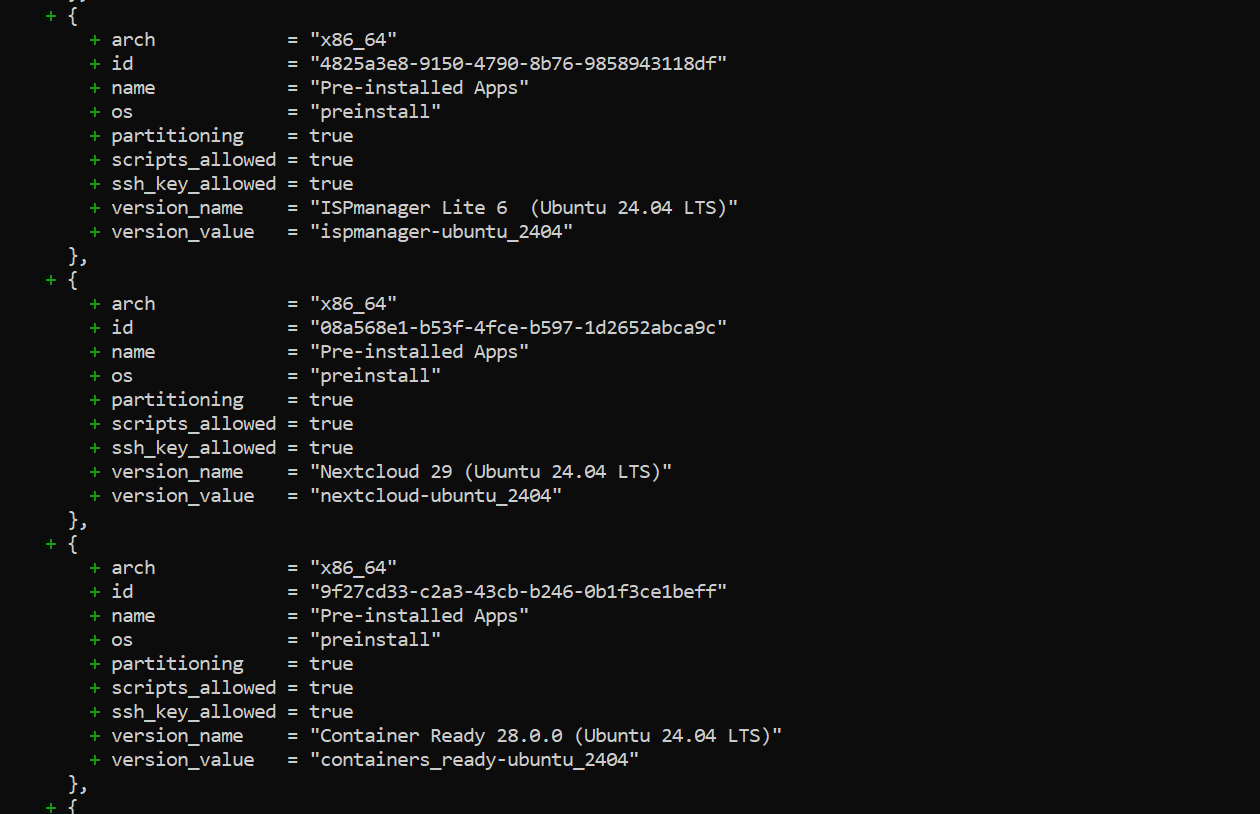Click the ssh_key_allowed key in Container Ready block

click(193, 712)
